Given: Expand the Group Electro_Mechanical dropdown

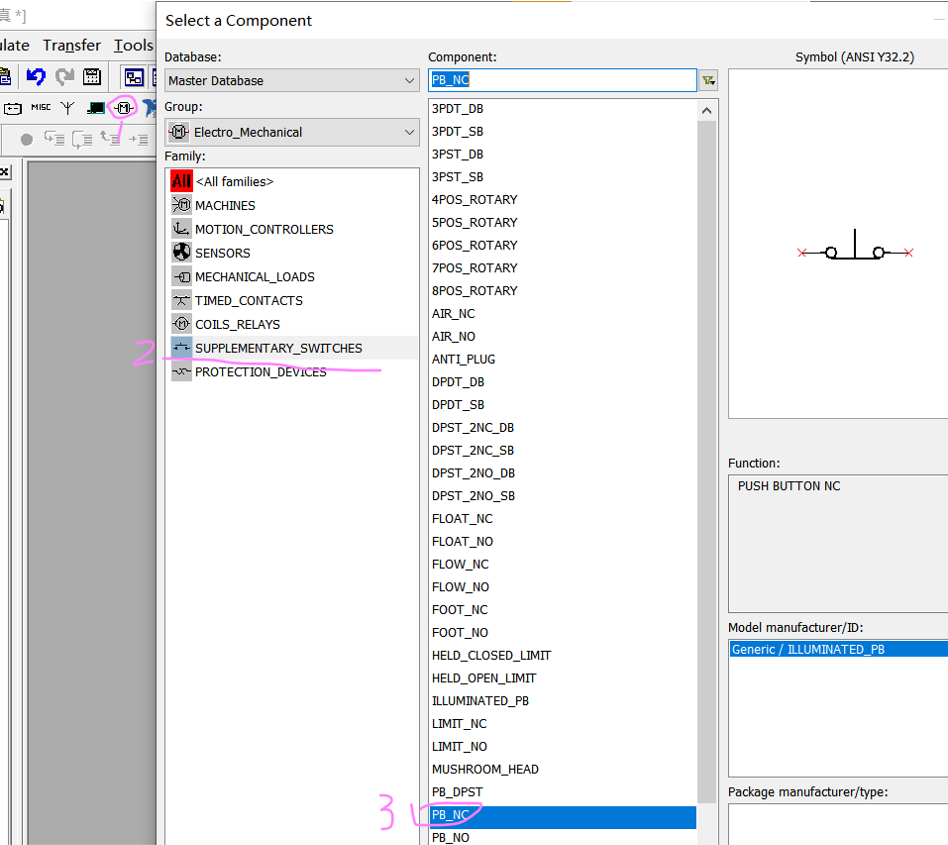Looking at the screenshot, I should pos(291,132).
